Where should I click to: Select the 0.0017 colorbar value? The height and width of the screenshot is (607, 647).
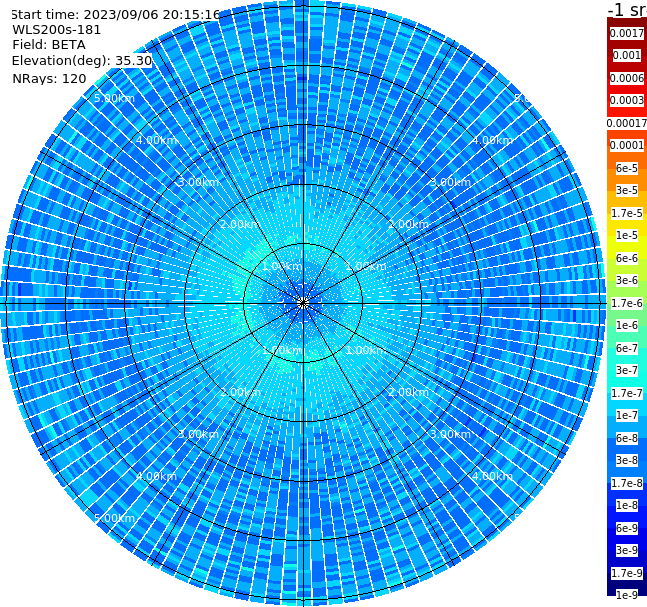coord(627,33)
